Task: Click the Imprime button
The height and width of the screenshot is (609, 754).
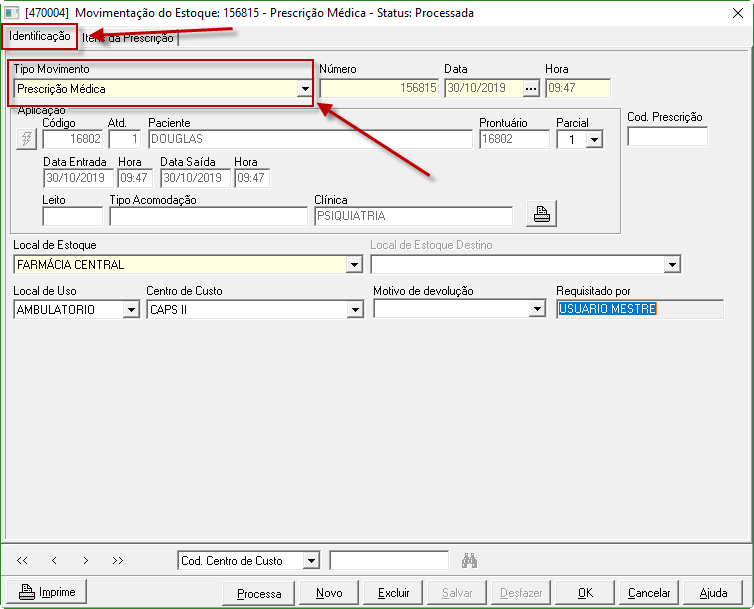Action: click(x=47, y=592)
